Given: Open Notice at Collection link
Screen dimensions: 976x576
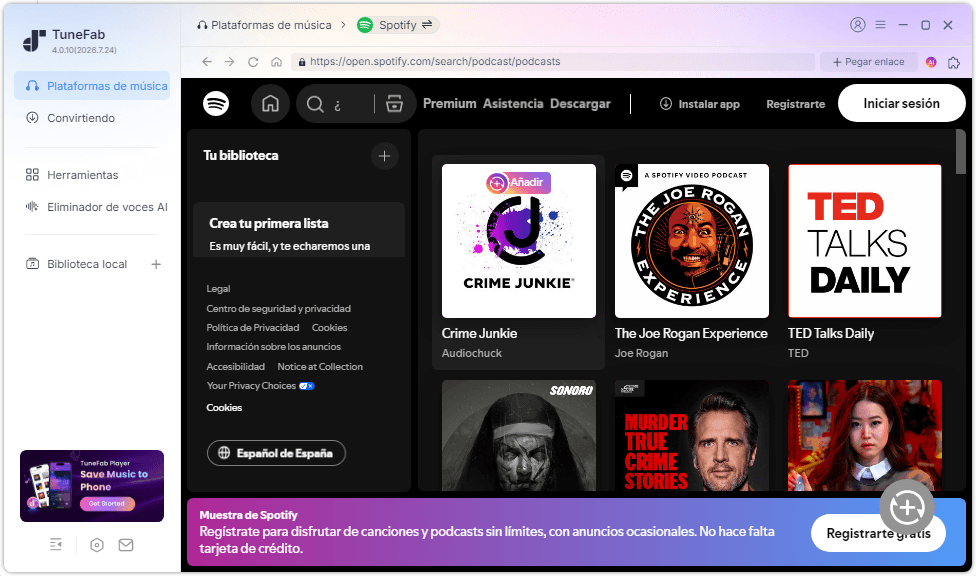Looking at the screenshot, I should coord(320,367).
